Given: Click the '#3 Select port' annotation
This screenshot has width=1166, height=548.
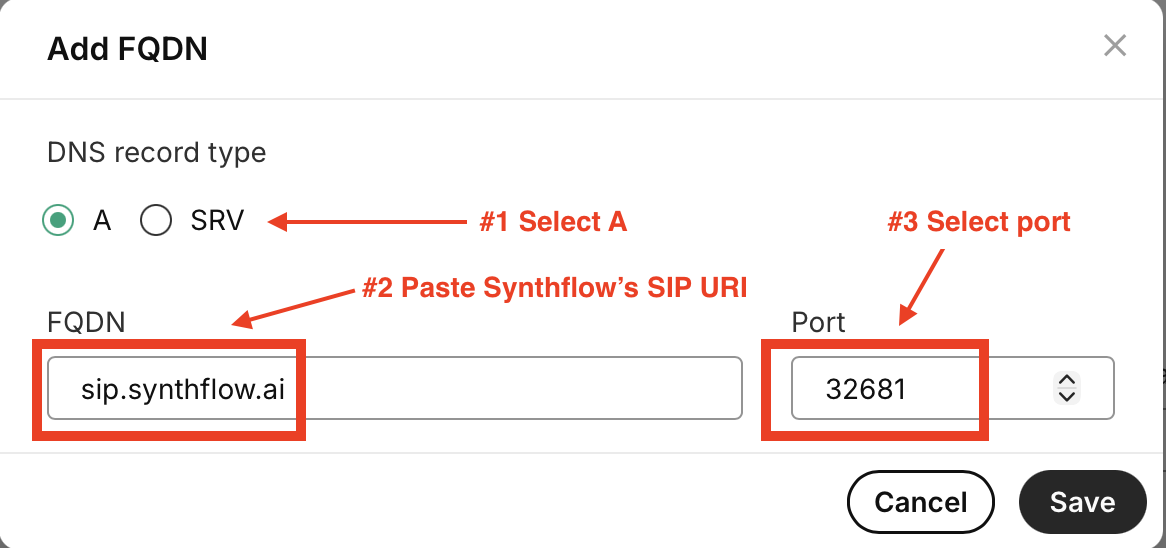Looking at the screenshot, I should click(x=978, y=222).
